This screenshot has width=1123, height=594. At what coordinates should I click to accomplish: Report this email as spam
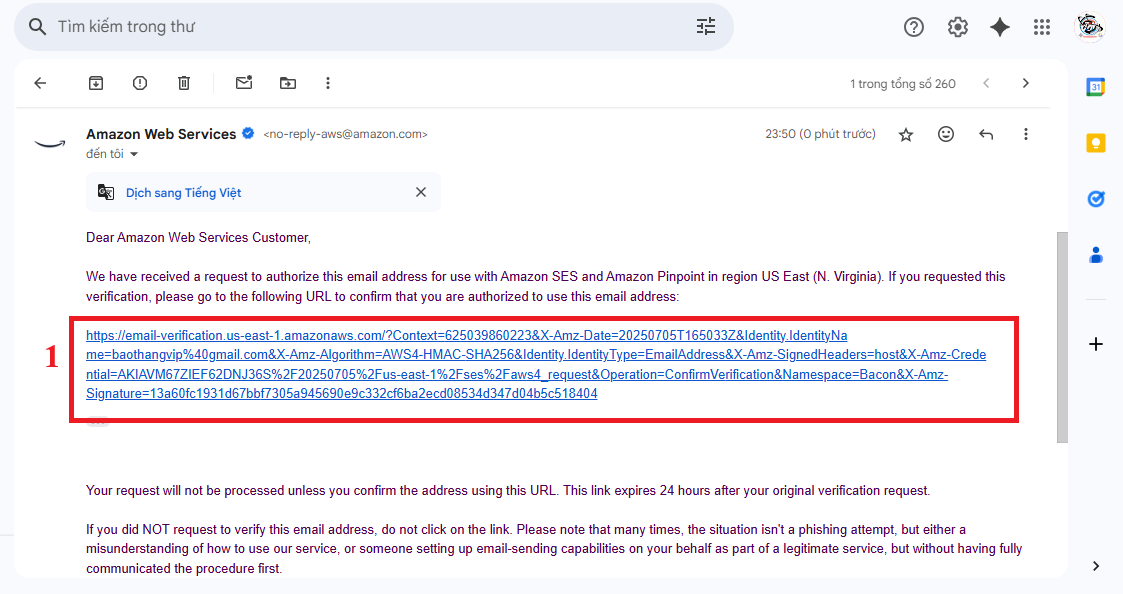coord(140,83)
